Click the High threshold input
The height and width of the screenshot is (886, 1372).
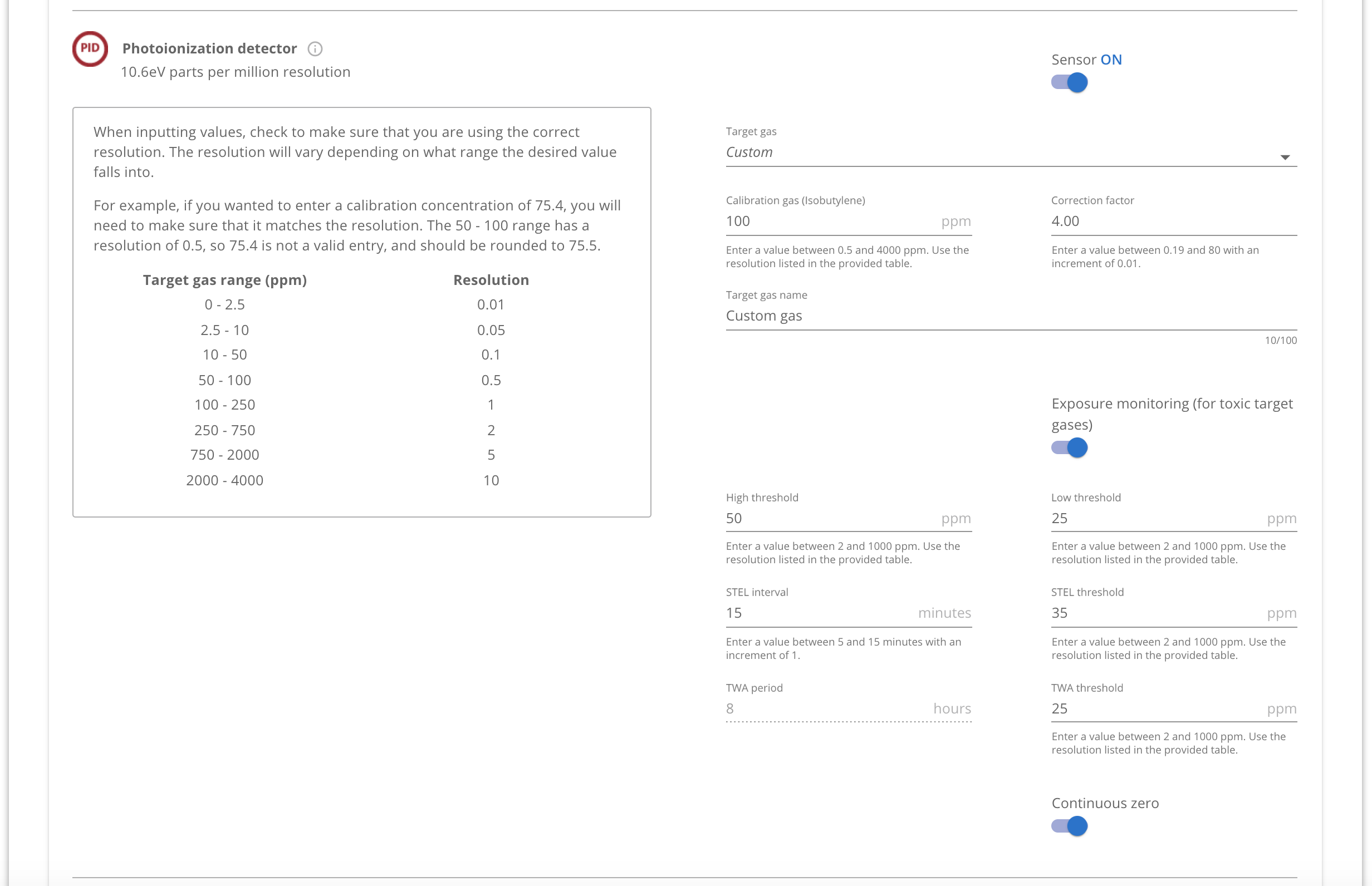click(x=829, y=518)
